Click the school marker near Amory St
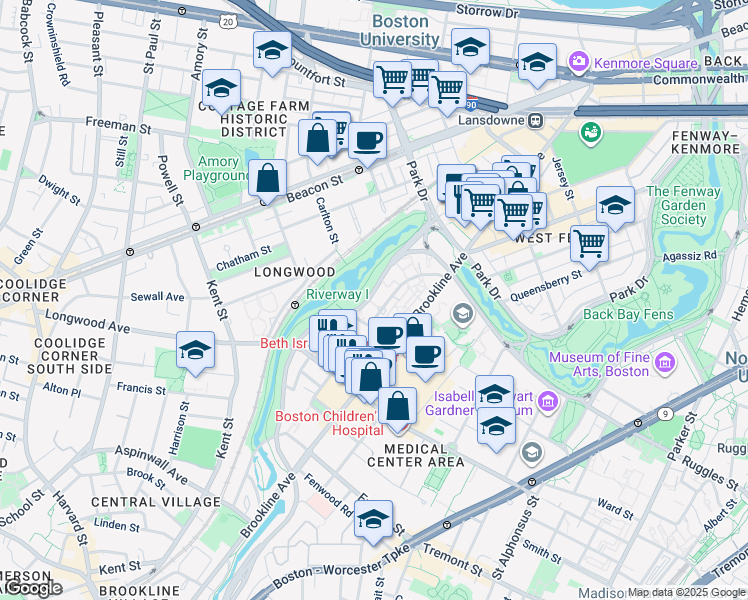Viewport: 748px width, 600px height. [221, 92]
